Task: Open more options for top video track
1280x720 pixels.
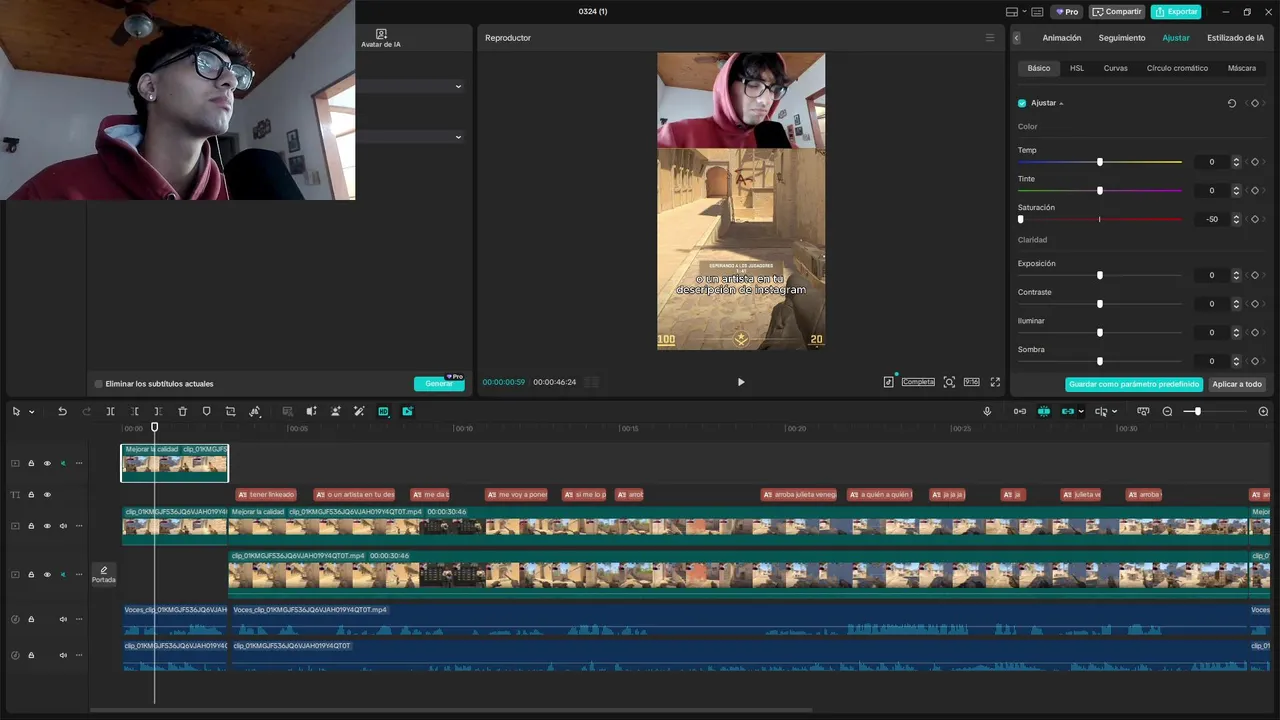Action: pyautogui.click(x=79, y=463)
